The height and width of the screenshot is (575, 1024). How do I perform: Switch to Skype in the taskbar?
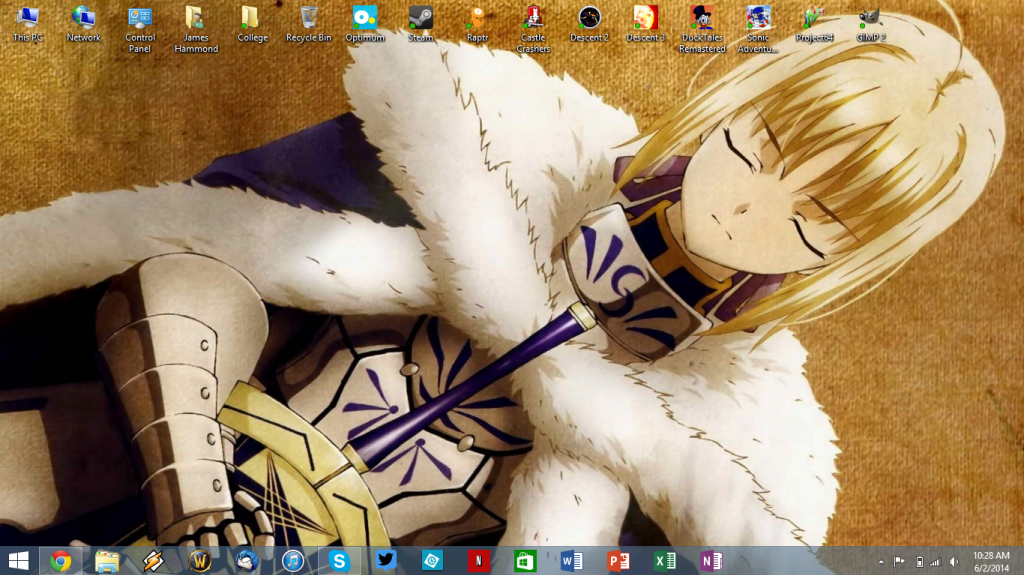[339, 561]
